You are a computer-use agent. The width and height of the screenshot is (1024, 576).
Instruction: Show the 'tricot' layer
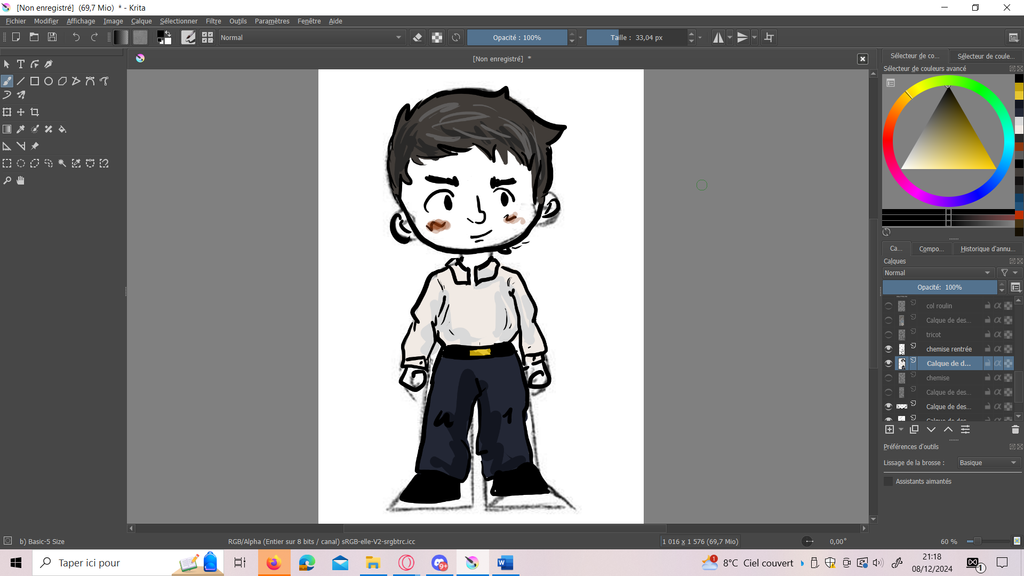coord(888,335)
